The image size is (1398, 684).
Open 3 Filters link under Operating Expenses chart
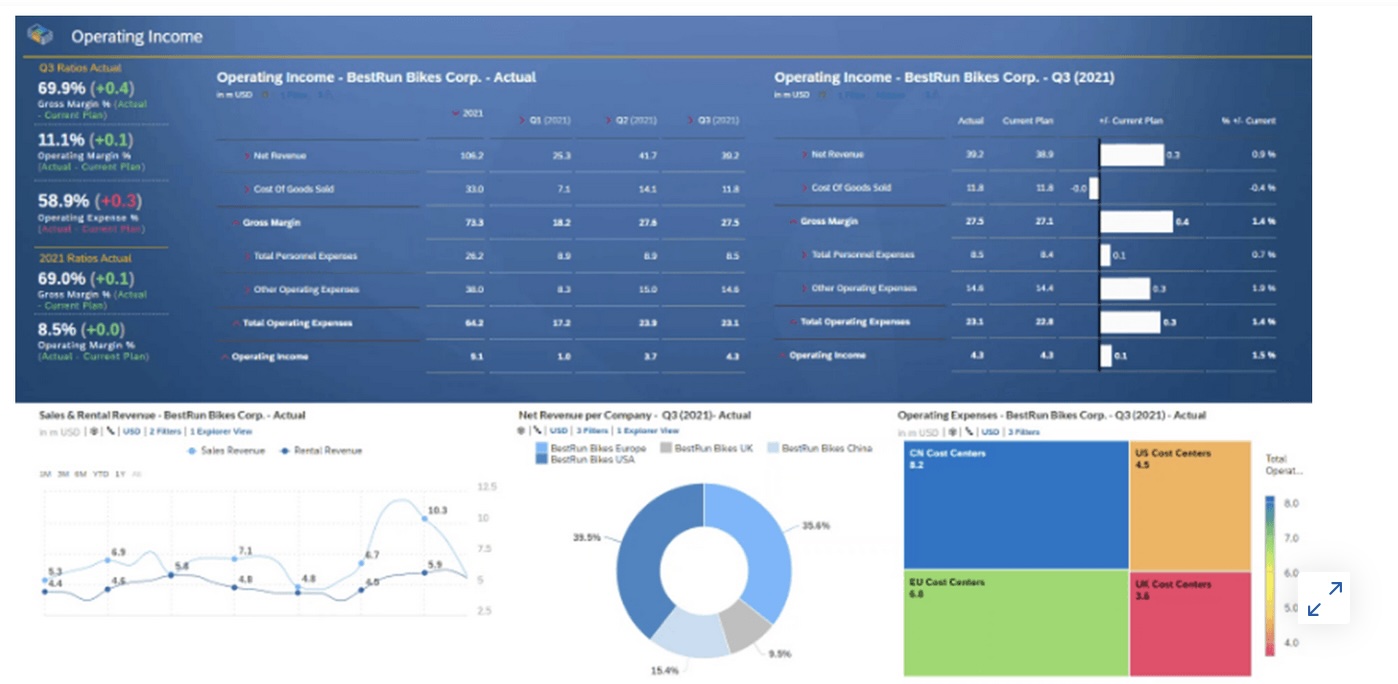1023,432
